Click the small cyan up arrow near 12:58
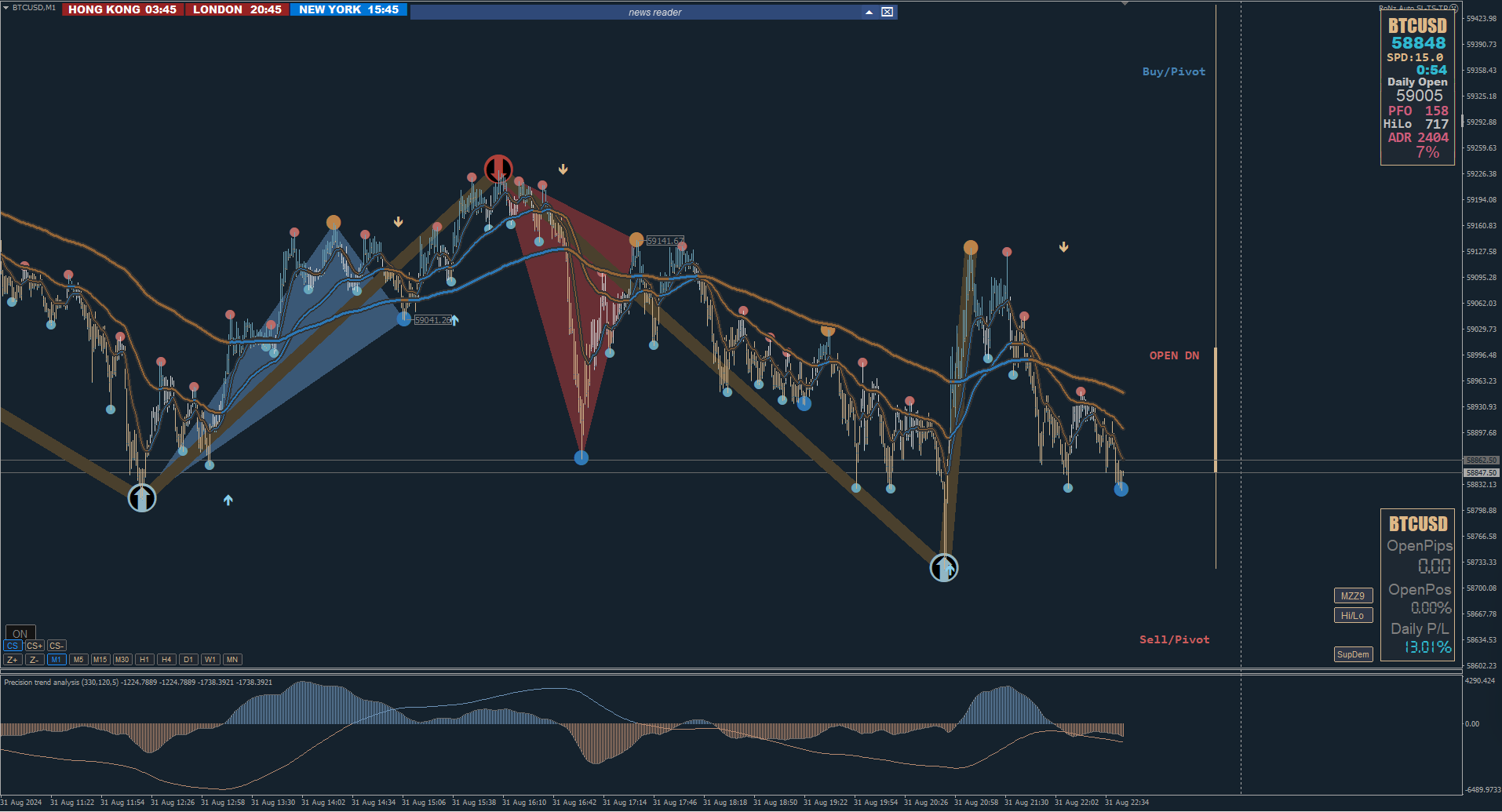The image size is (1502, 812). tap(228, 500)
